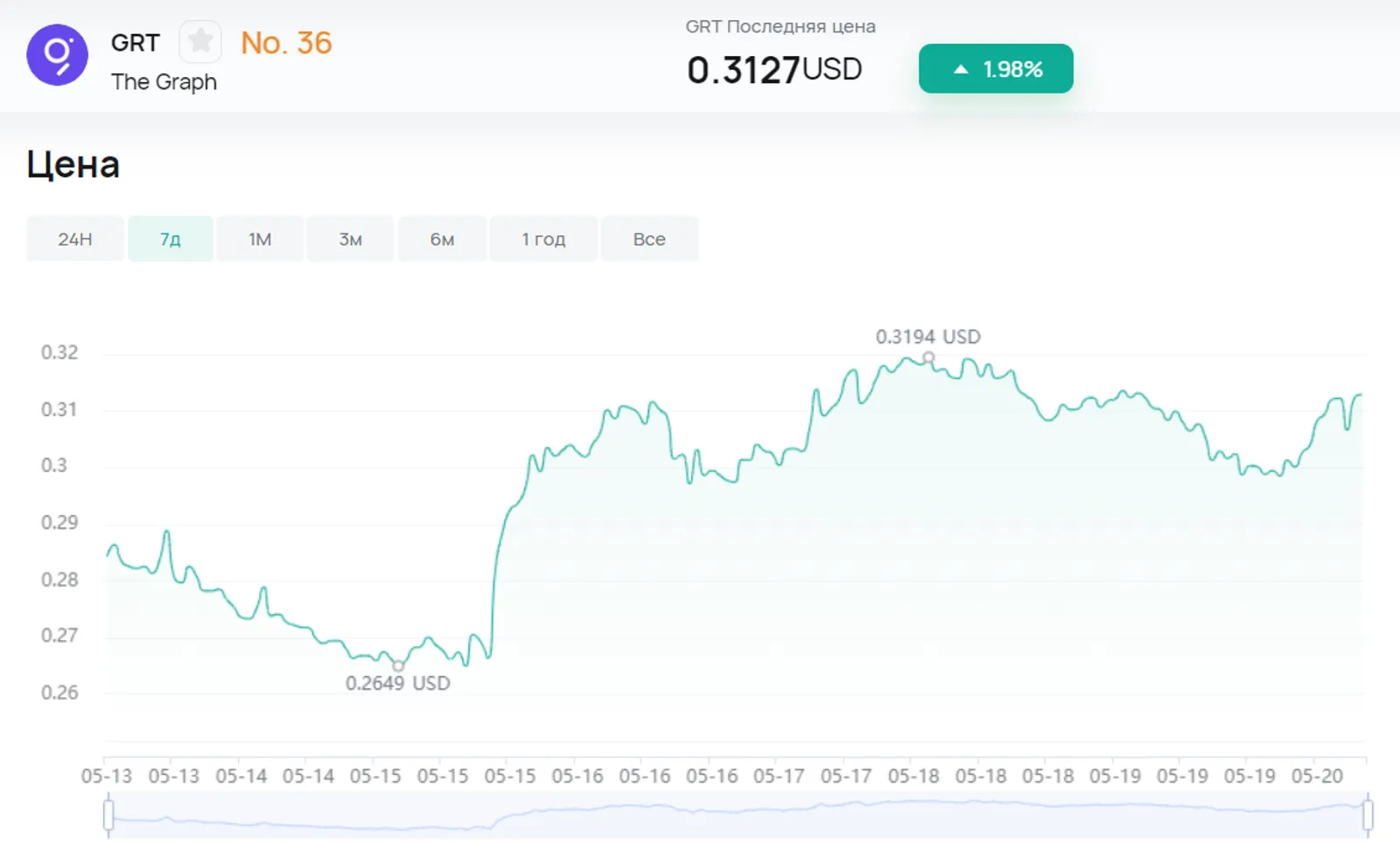Click the 05-17 first date axis label
The height and width of the screenshot is (865, 1400).
(779, 776)
